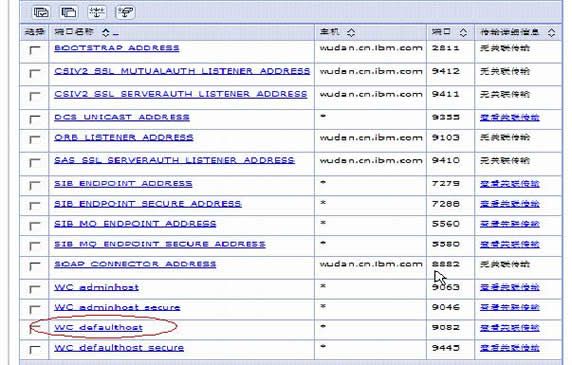Click port value 9411 in the table
The image size is (572, 365).
pyautogui.click(x=445, y=94)
